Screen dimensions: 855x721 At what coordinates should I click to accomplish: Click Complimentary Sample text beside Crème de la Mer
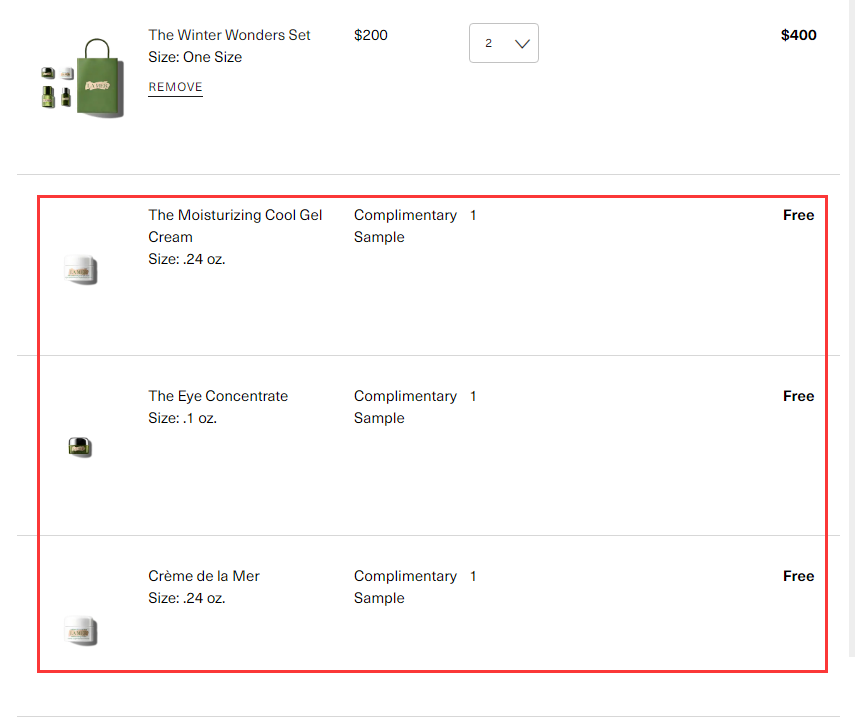click(404, 587)
